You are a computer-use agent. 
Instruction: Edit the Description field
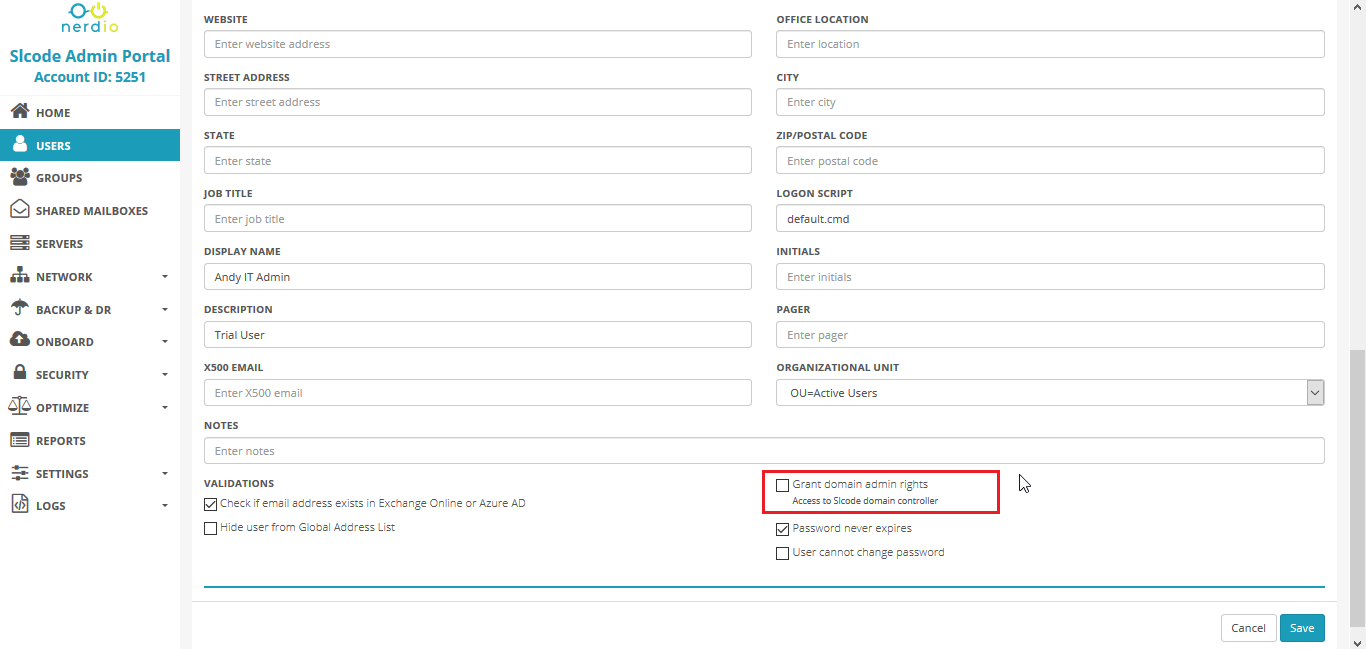(478, 335)
